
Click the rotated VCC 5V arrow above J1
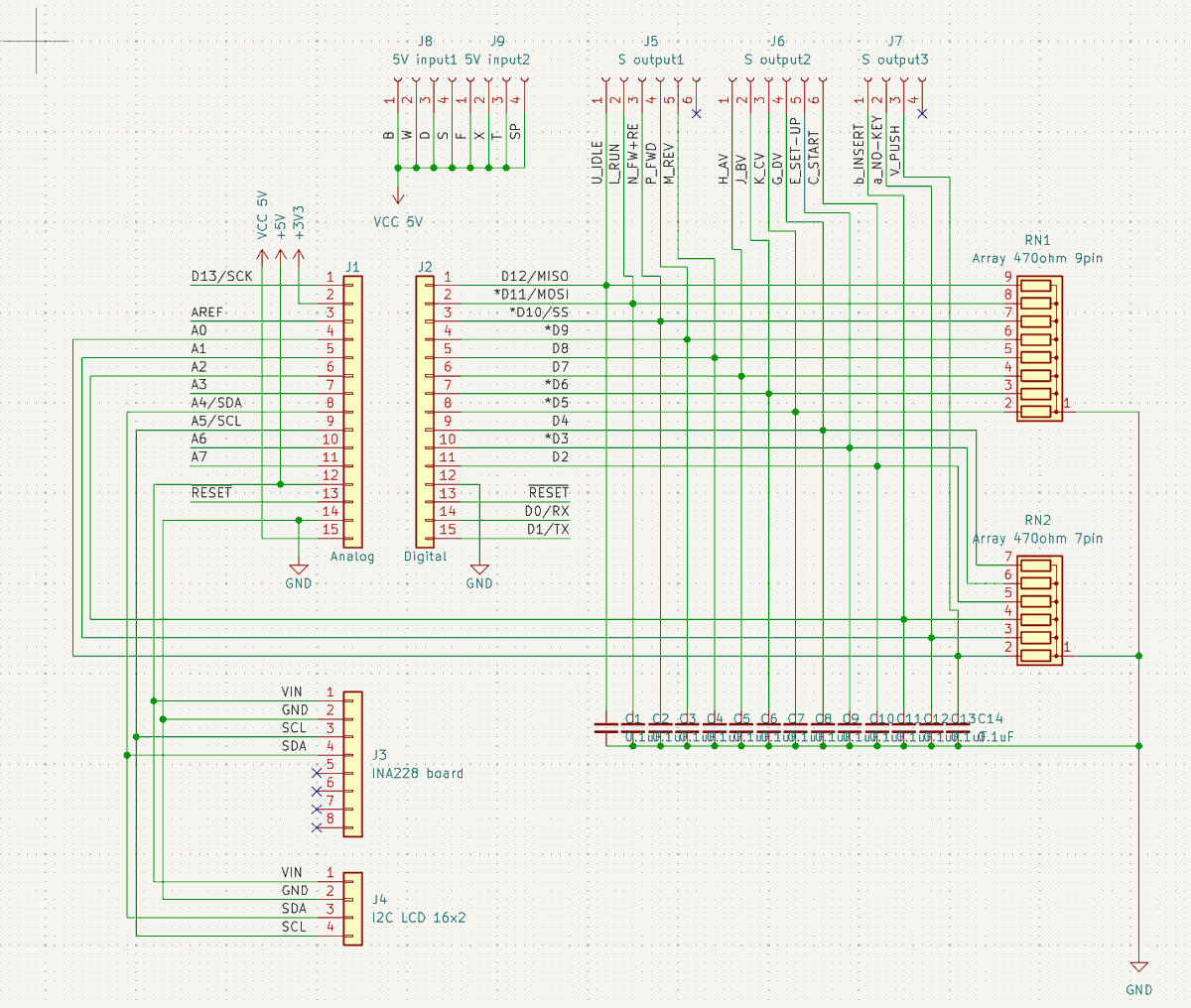[x=262, y=257]
